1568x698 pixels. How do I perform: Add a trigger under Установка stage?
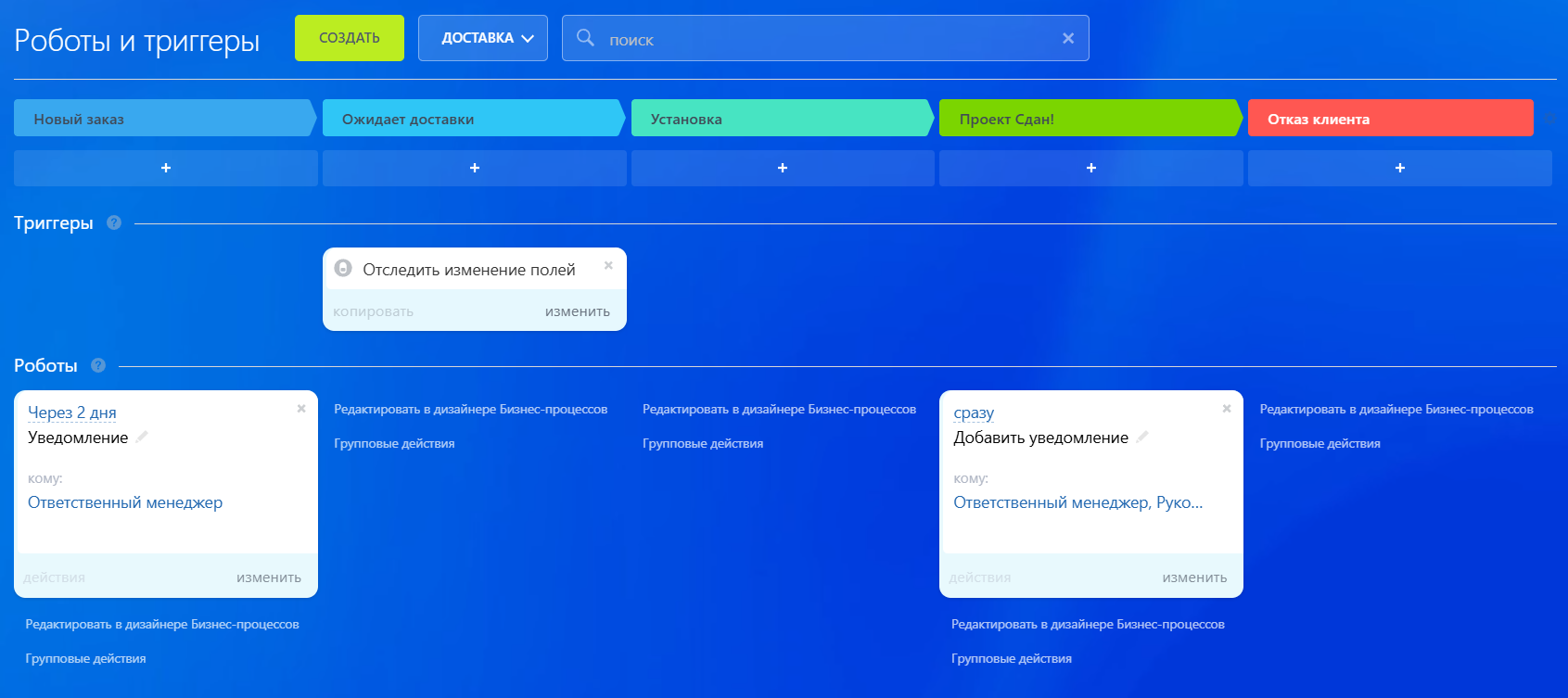pos(783,168)
